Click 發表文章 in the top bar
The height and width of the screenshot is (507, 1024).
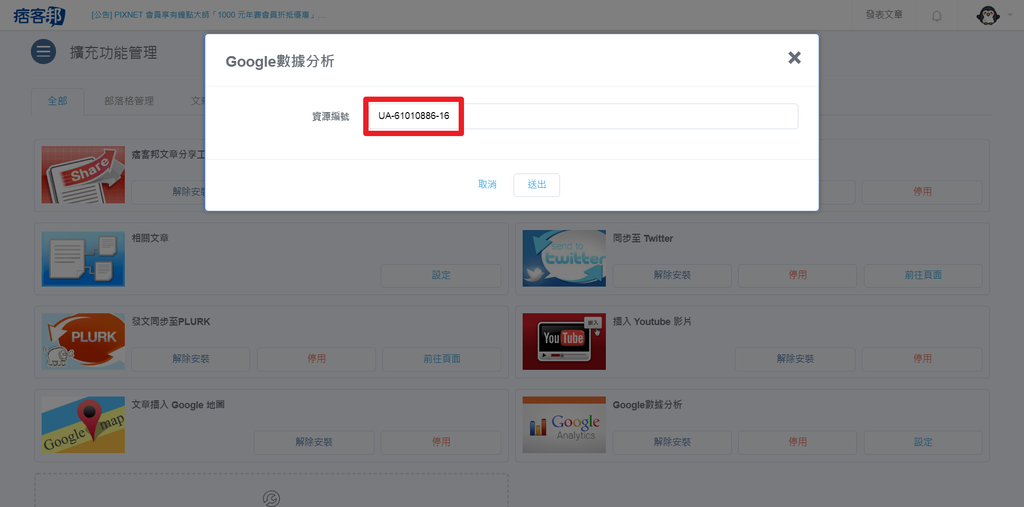point(884,15)
